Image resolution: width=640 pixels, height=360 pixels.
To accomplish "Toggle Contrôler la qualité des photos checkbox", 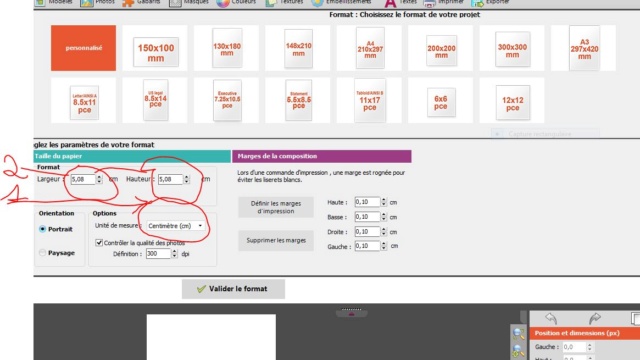I will pyautogui.click(x=99, y=242).
